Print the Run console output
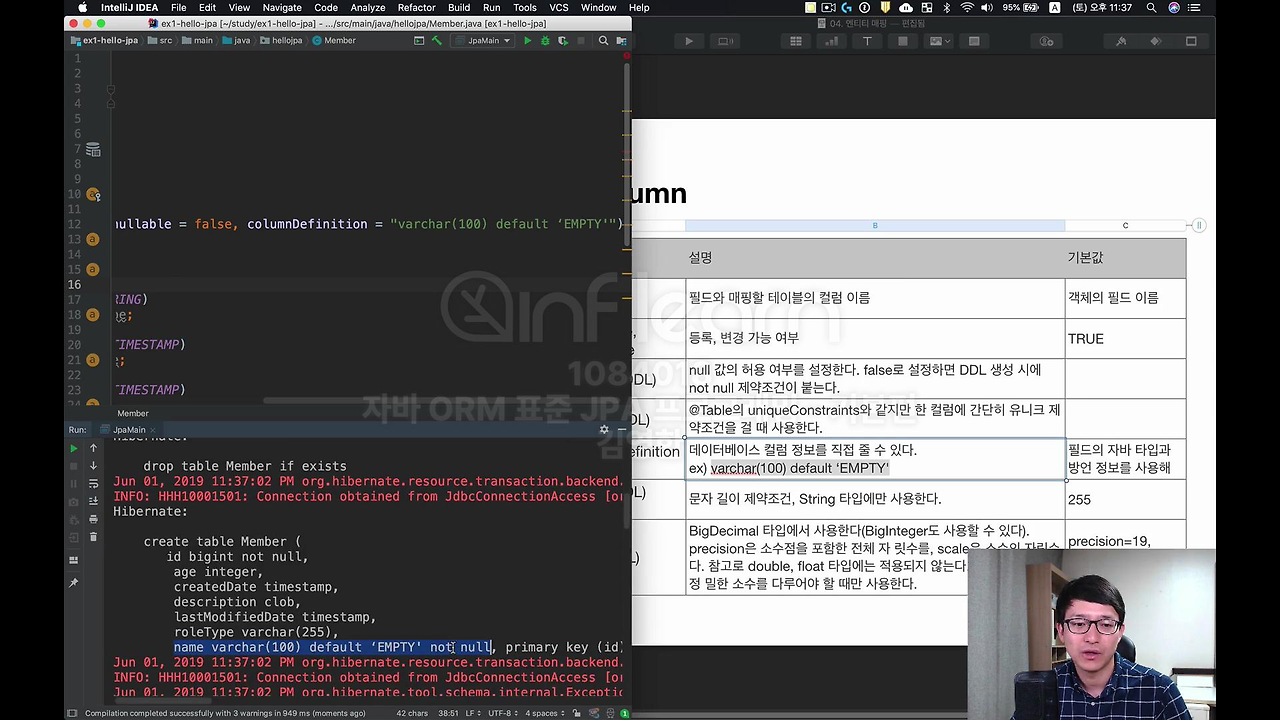 93,519
